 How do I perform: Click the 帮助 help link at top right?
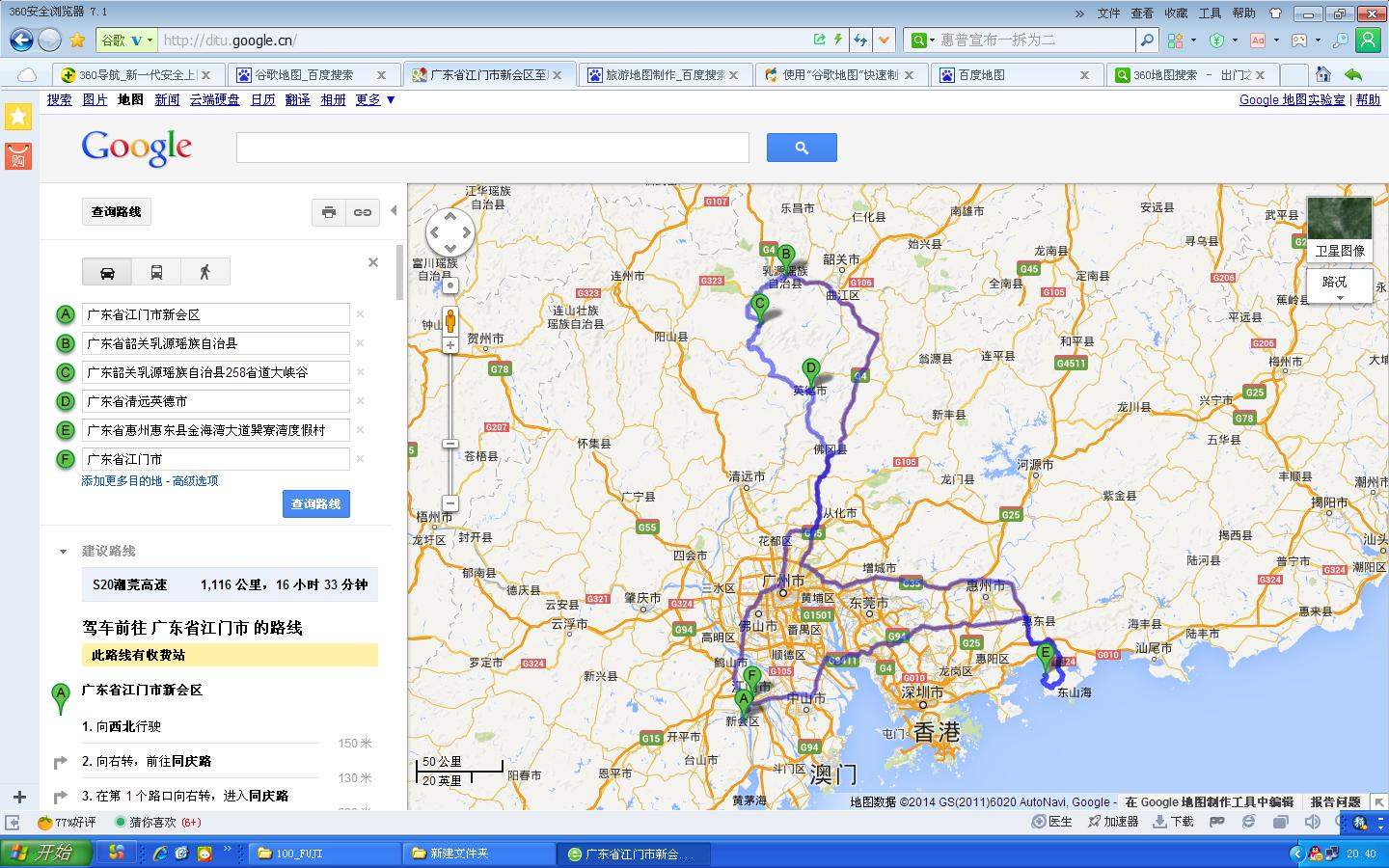tap(1368, 99)
